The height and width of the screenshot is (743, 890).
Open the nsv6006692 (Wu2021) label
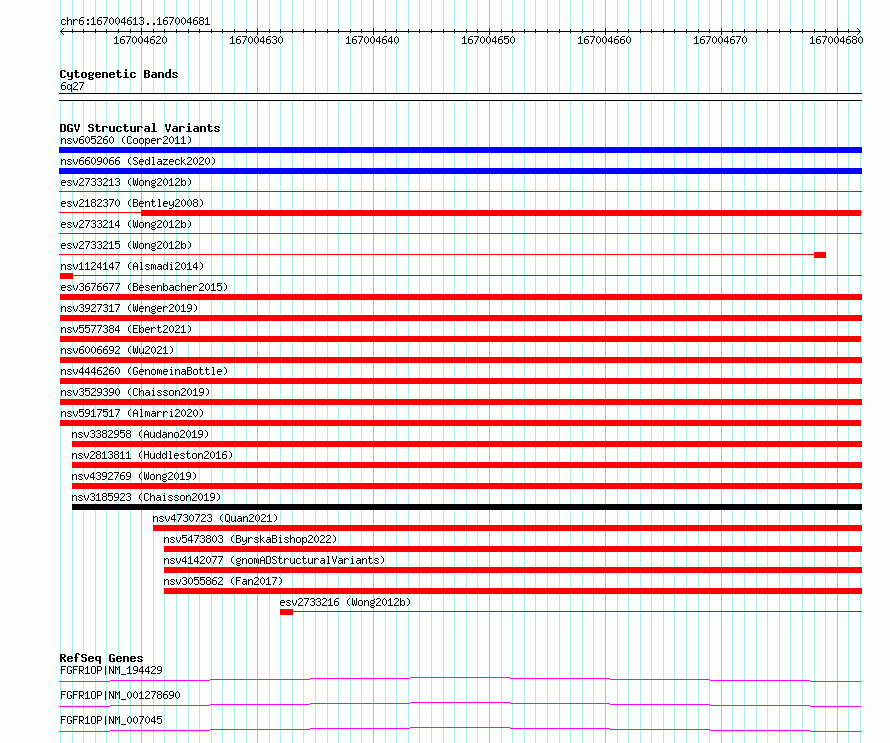117,350
